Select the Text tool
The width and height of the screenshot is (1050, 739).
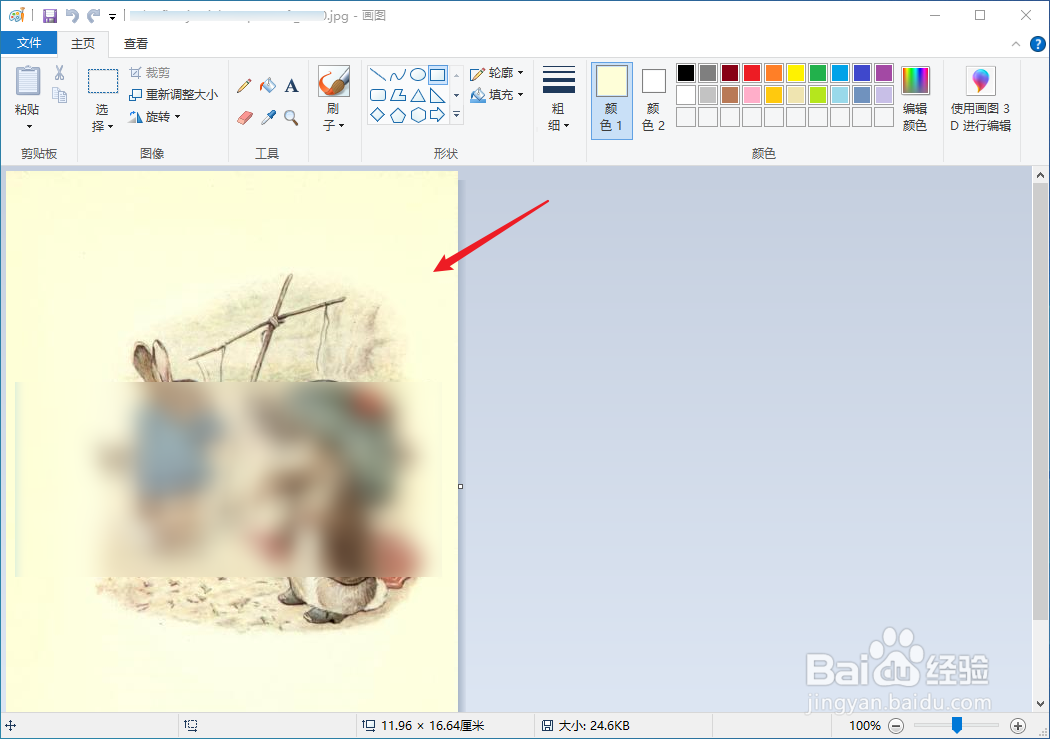point(291,86)
